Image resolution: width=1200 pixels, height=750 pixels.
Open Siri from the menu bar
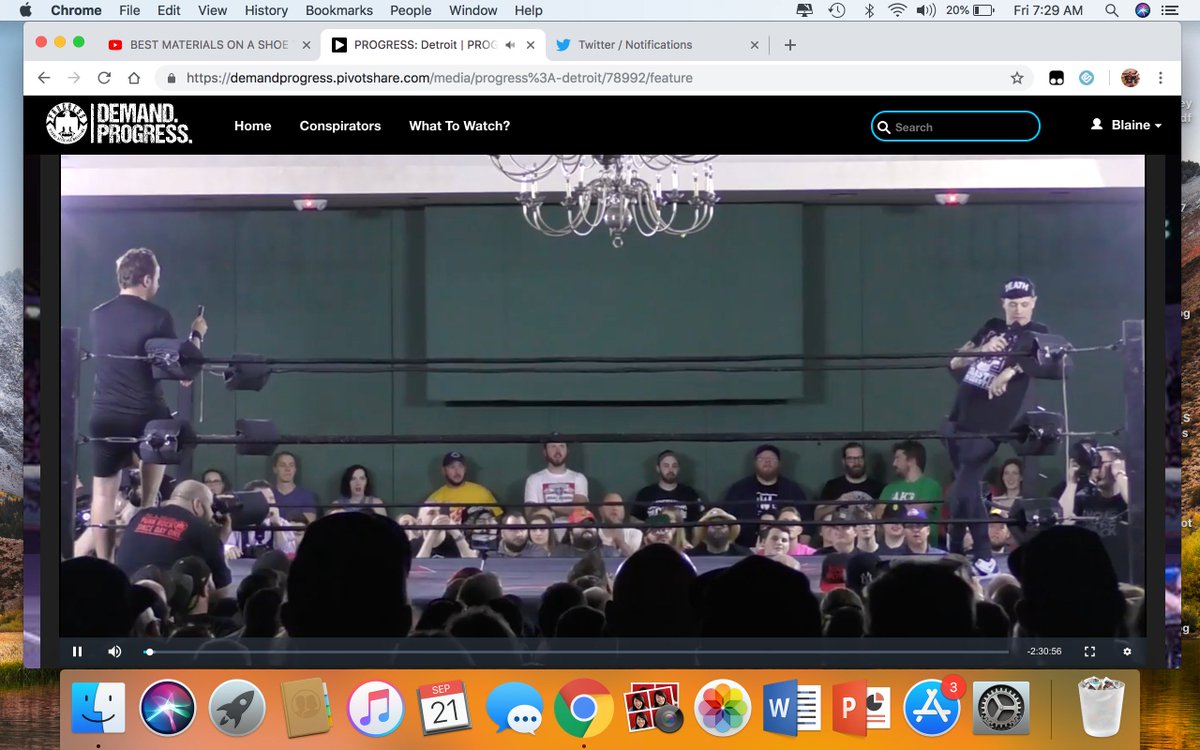1143,10
